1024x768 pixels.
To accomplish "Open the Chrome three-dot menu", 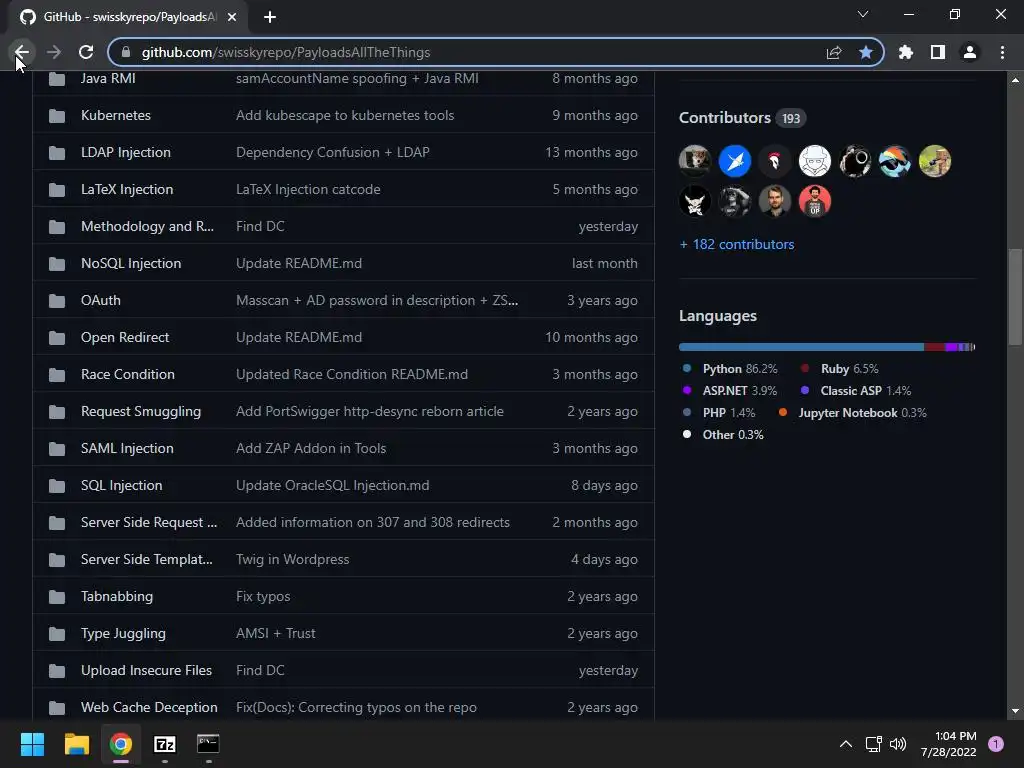I will pos(1002,52).
